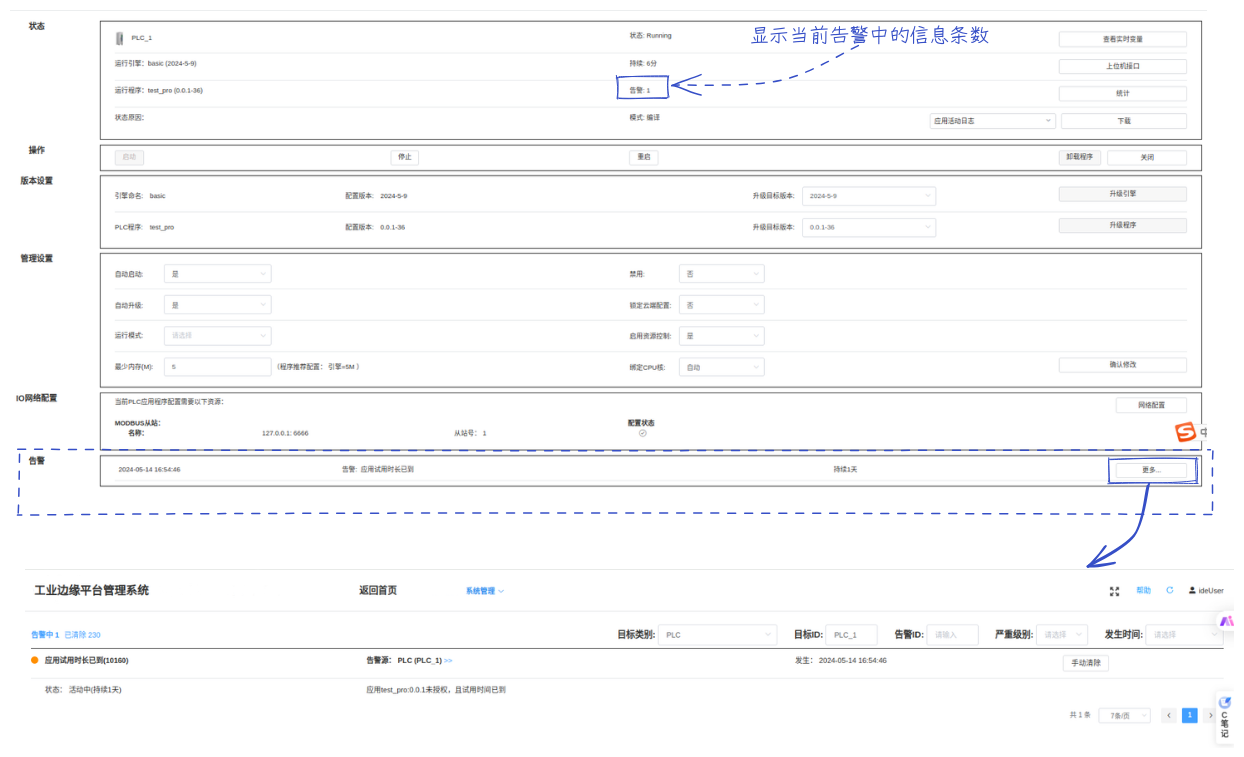Click 返回首页 in the header
The height and width of the screenshot is (757, 1244).
point(378,590)
